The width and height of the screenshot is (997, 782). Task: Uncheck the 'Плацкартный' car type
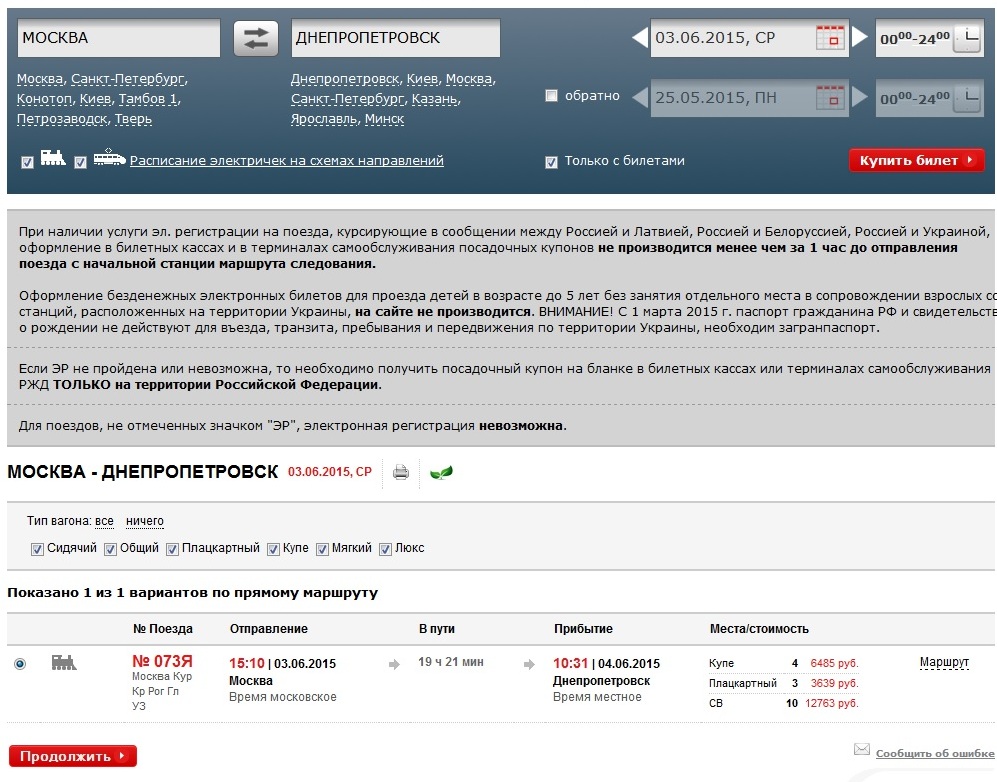pyautogui.click(x=172, y=548)
